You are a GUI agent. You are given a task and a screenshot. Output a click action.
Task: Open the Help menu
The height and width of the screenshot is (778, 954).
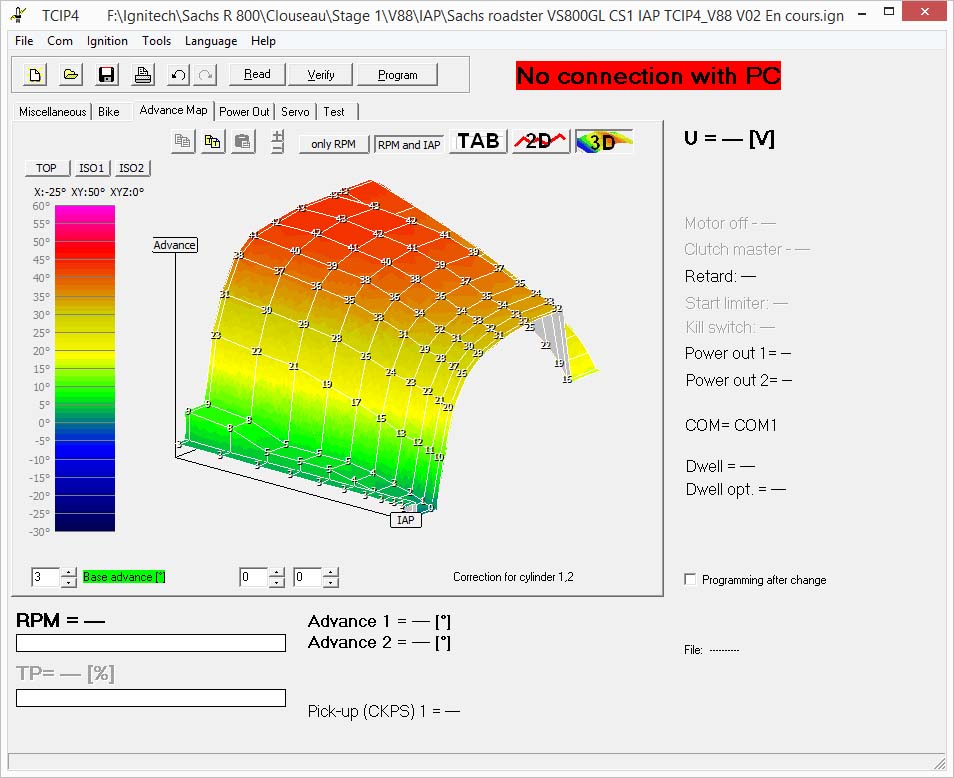263,41
